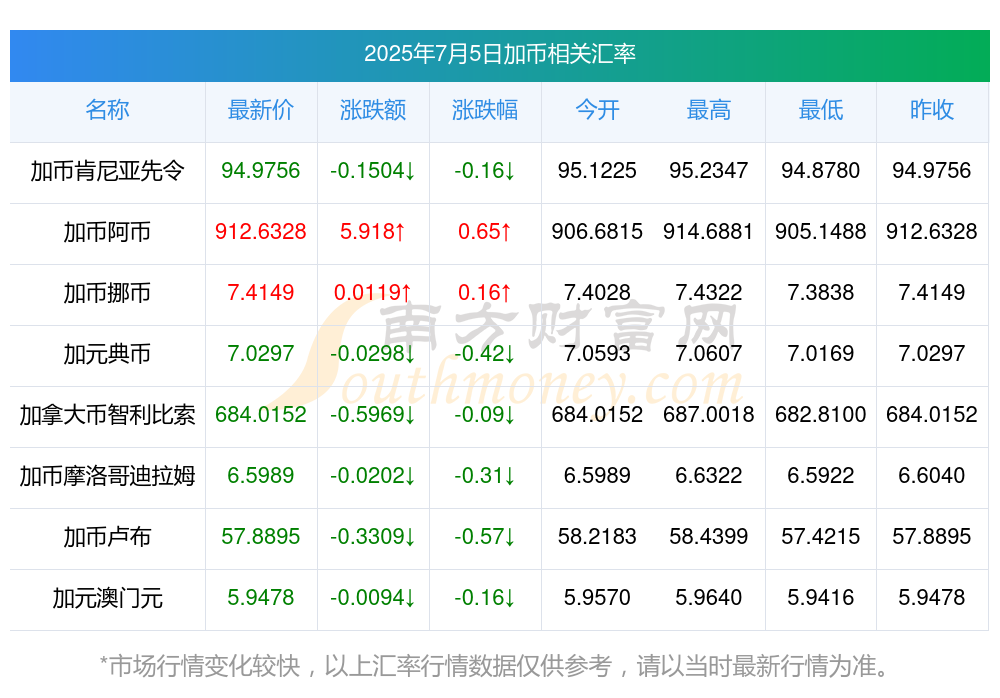Click the opening price 58.2183
Viewport: 1000px width, 698px height.
[597, 536]
